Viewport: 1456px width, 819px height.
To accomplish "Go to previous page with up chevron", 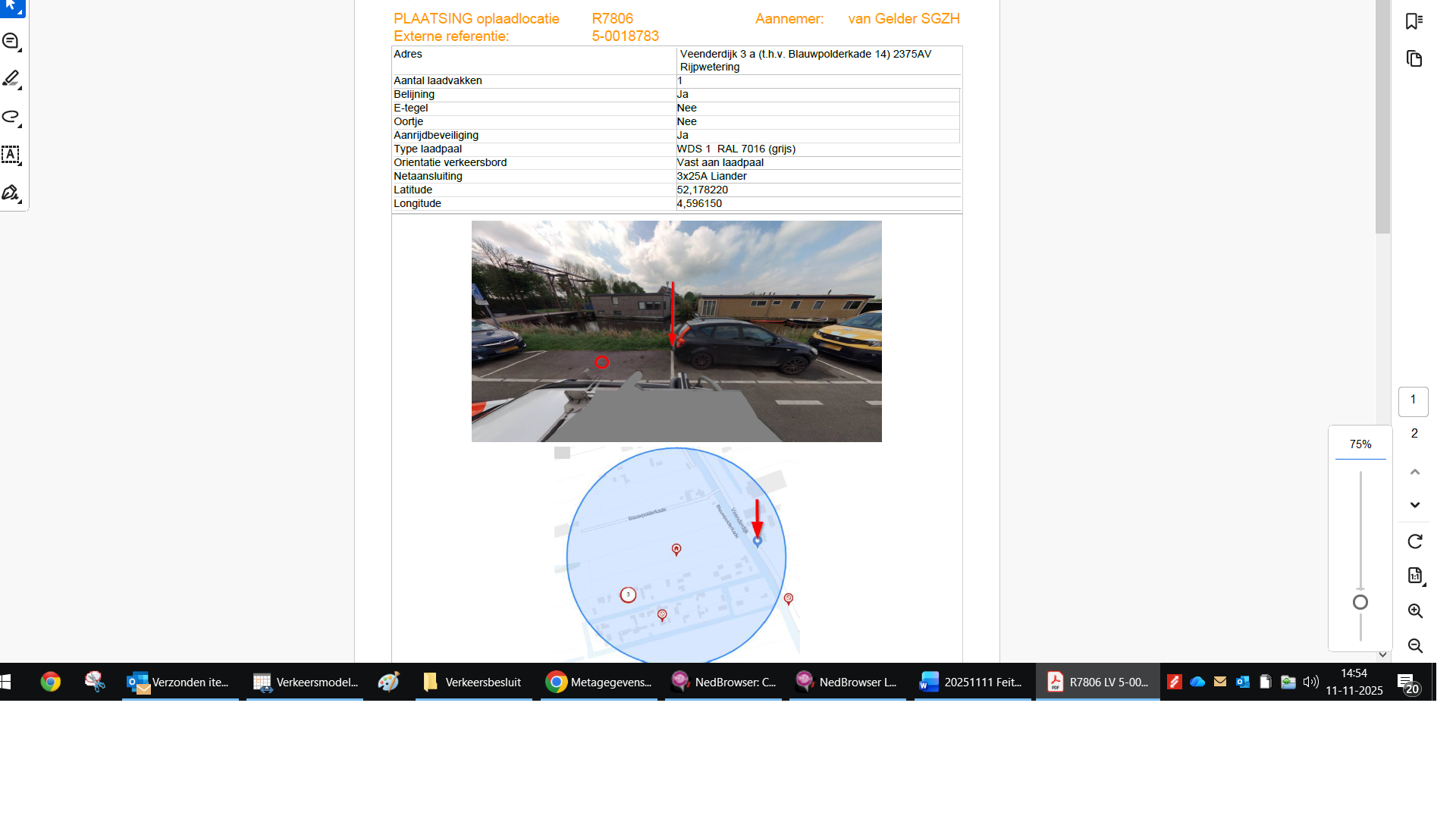I will pyautogui.click(x=1414, y=472).
